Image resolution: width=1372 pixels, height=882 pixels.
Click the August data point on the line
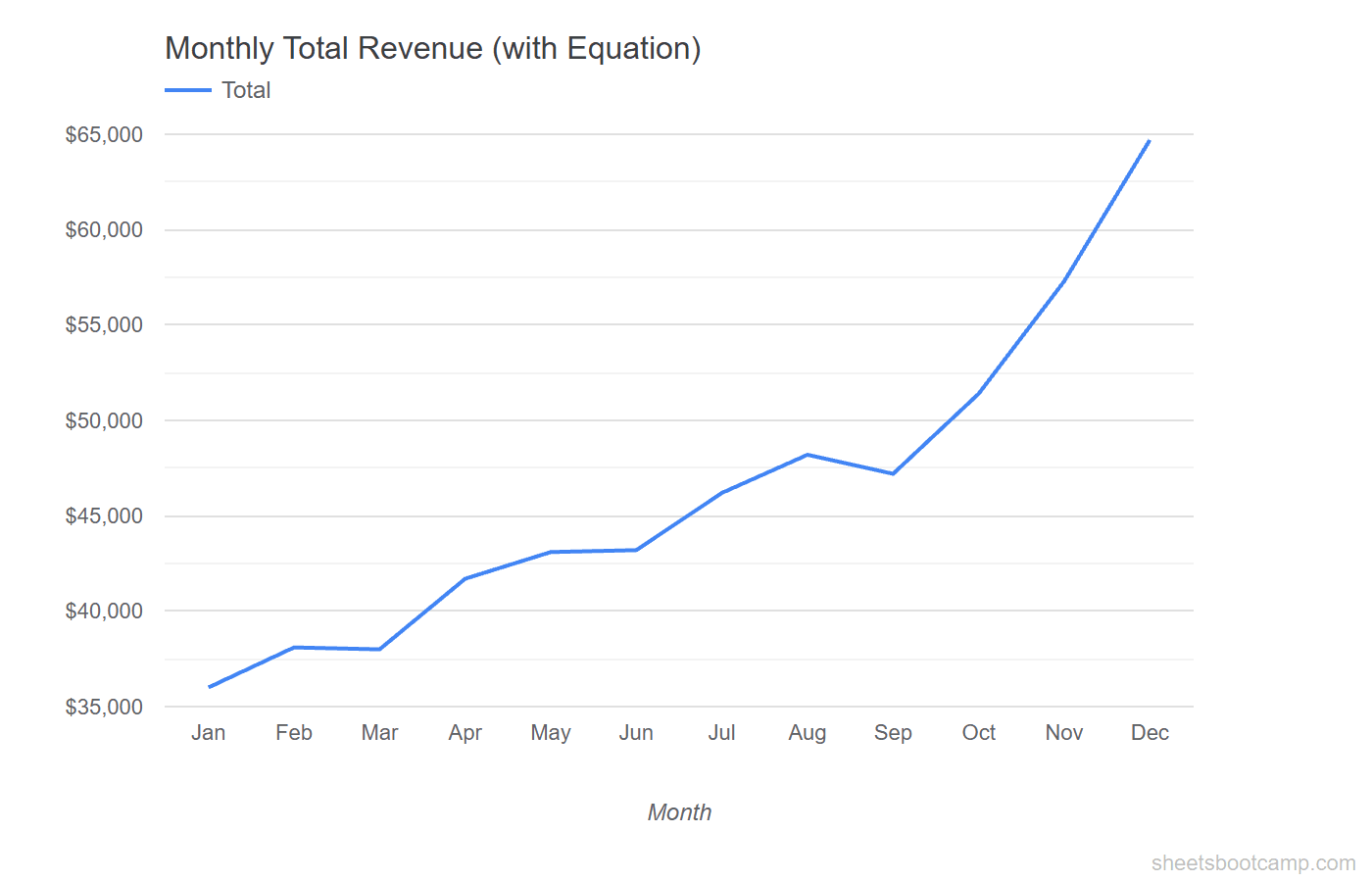pyautogui.click(x=808, y=454)
